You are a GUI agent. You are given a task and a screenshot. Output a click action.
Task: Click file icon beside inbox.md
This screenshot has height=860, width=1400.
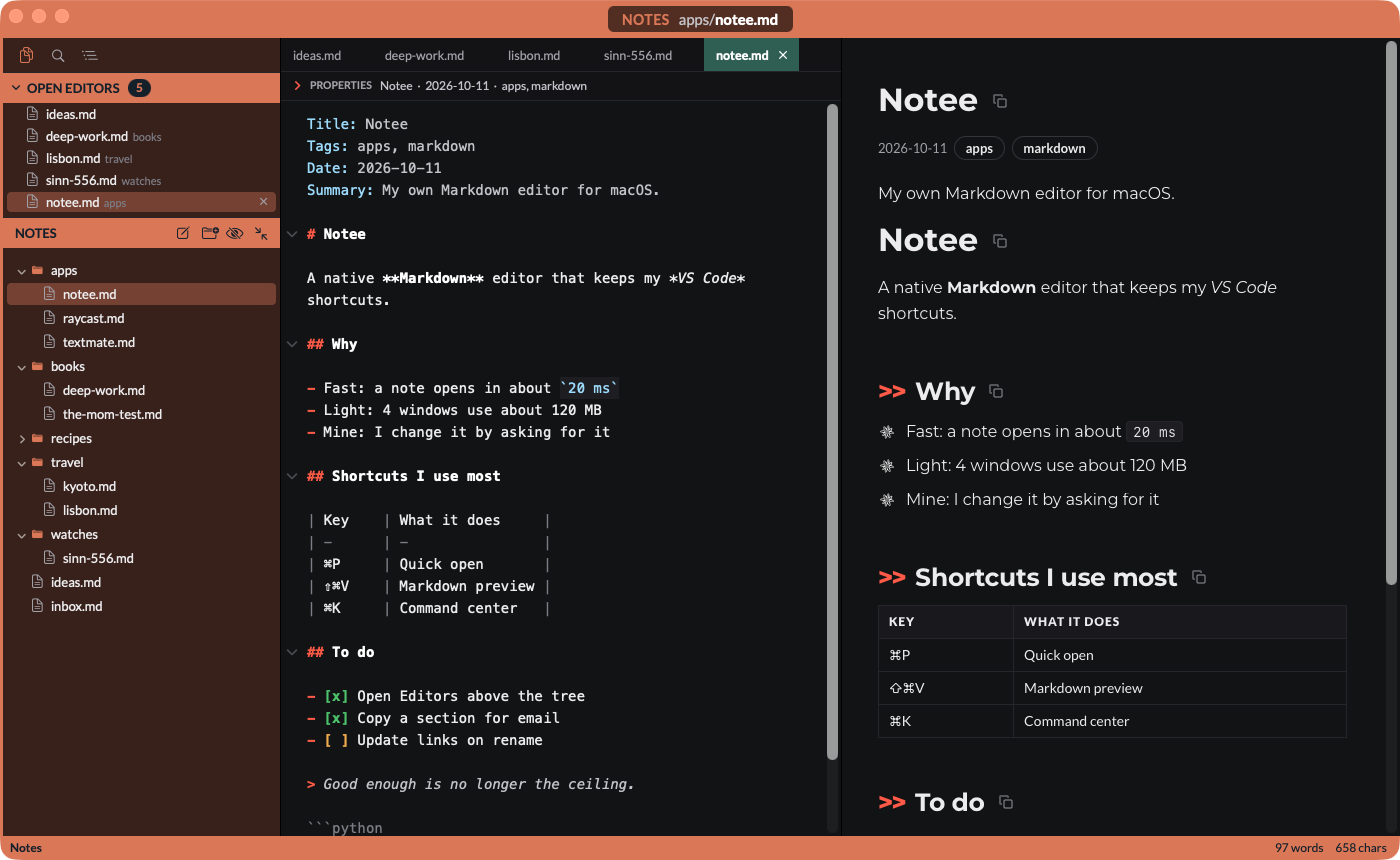click(x=38, y=606)
